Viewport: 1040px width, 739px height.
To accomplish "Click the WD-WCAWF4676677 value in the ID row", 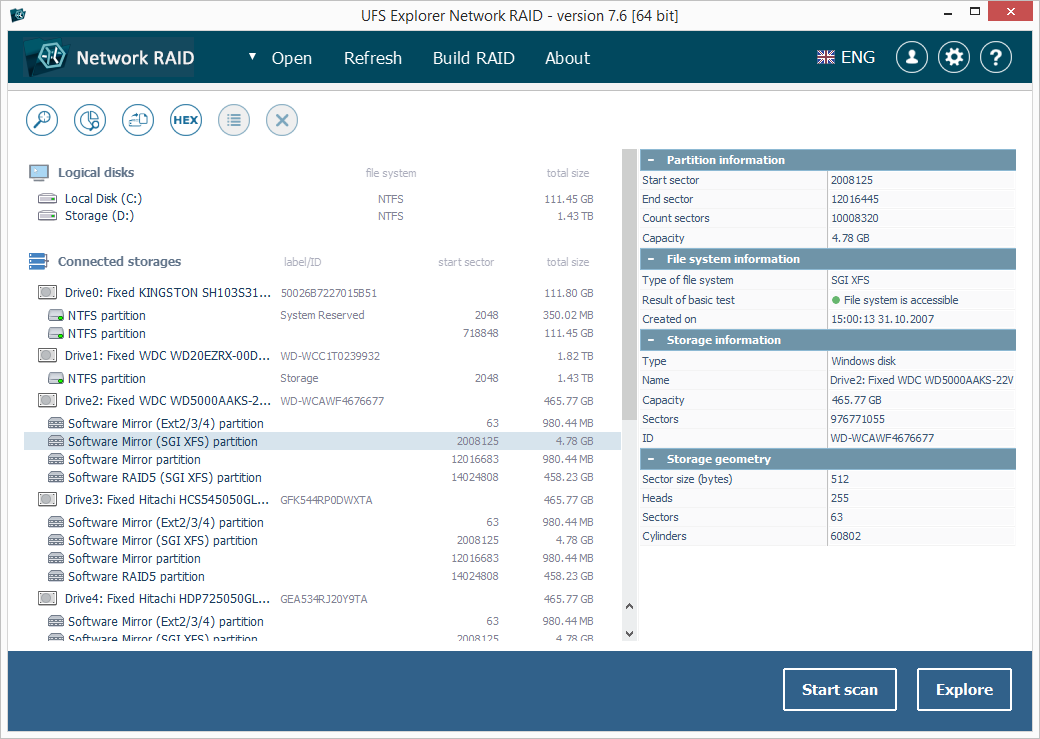I will (882, 438).
